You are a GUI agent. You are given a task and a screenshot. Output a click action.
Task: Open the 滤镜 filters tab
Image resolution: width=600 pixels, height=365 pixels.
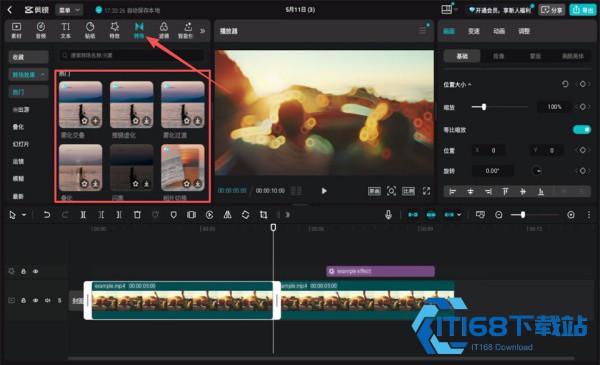coord(164,30)
